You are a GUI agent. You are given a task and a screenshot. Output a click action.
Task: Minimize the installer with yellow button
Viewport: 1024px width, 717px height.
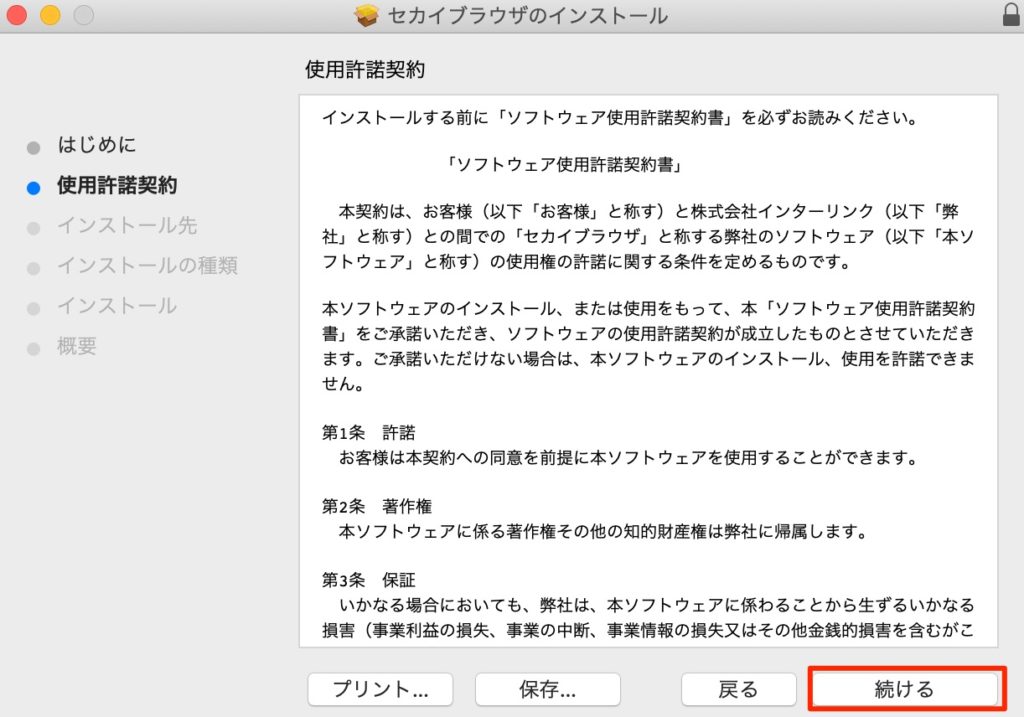(50, 14)
